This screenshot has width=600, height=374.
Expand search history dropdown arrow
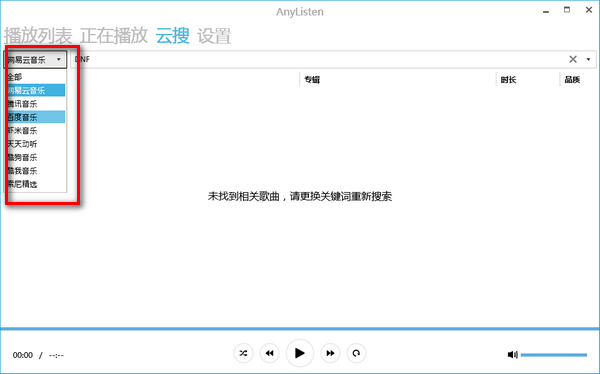(x=589, y=59)
